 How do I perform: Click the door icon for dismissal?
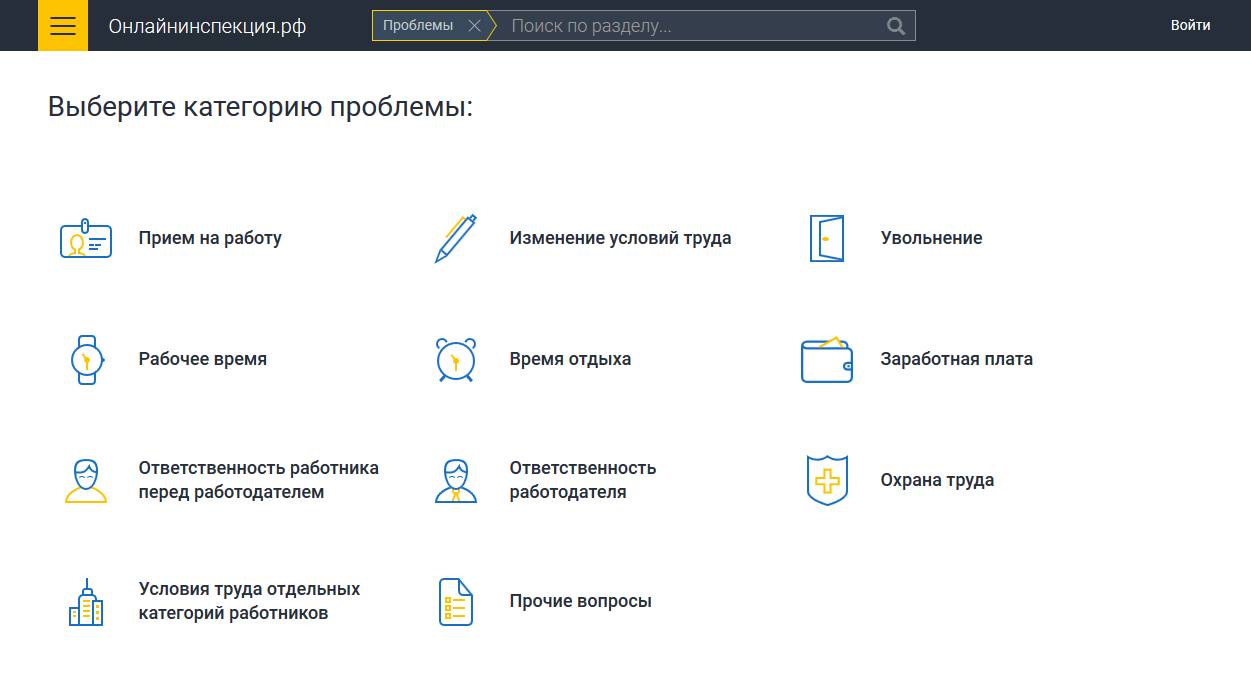[826, 239]
